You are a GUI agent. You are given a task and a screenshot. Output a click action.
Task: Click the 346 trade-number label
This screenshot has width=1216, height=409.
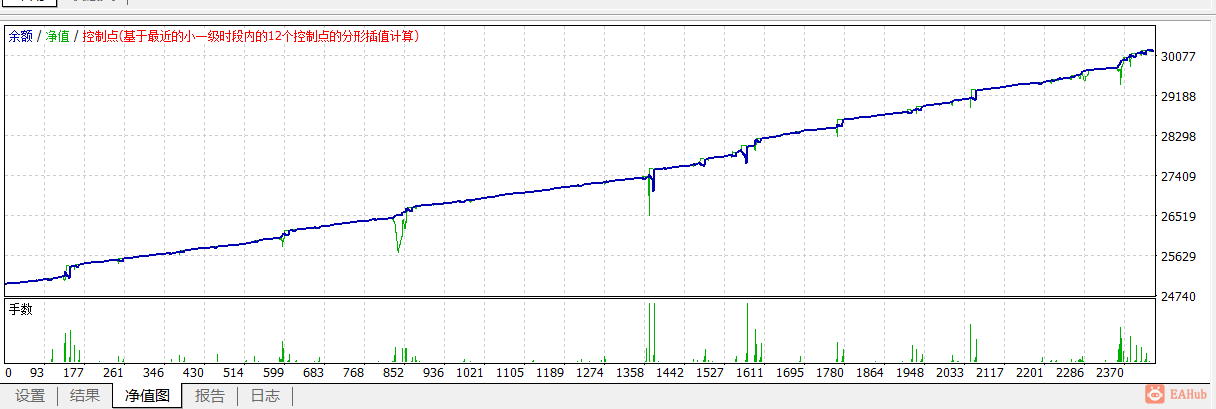coord(154,372)
